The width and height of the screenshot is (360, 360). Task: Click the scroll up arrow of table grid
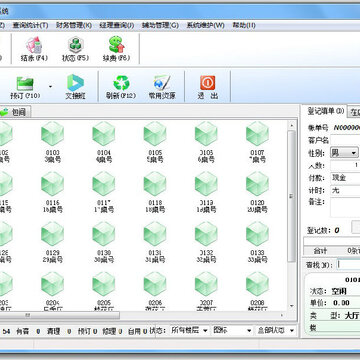coord(291,126)
